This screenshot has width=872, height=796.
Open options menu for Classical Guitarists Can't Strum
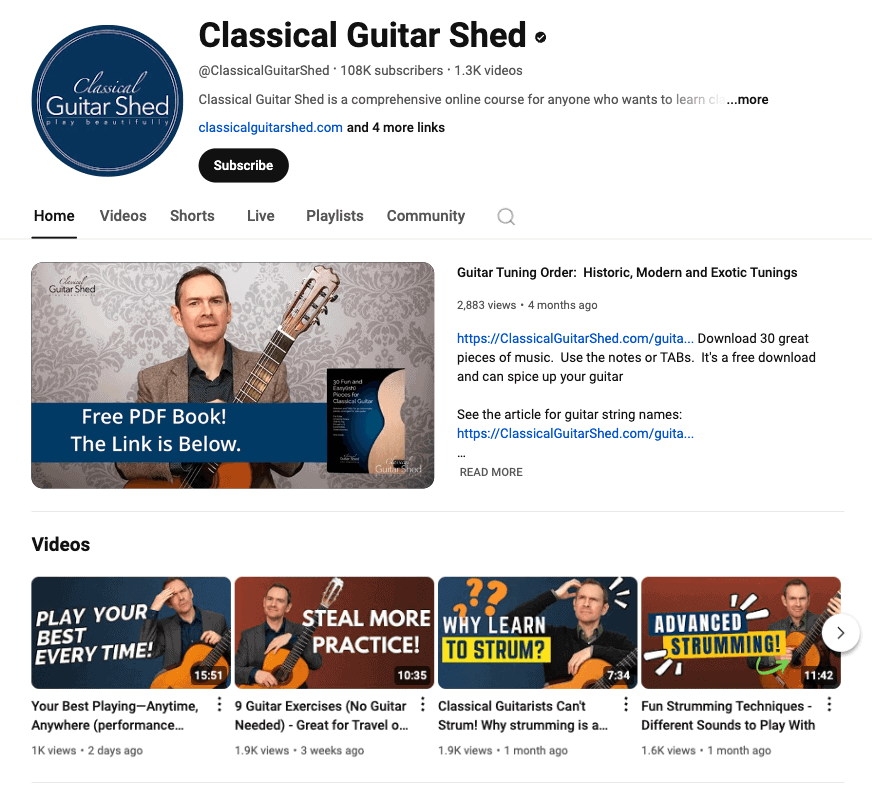[626, 704]
